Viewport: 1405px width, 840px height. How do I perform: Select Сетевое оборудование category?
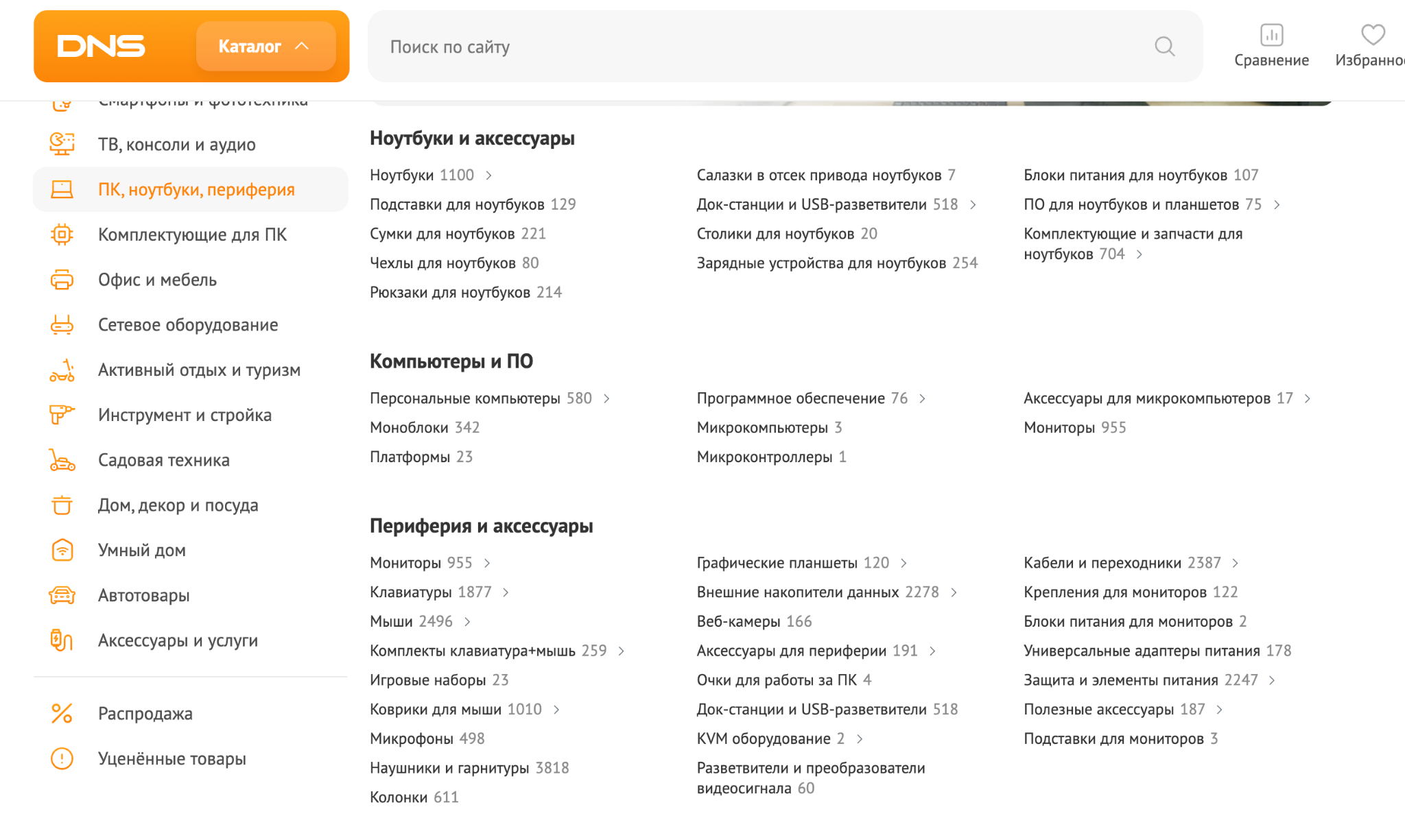[x=188, y=325]
